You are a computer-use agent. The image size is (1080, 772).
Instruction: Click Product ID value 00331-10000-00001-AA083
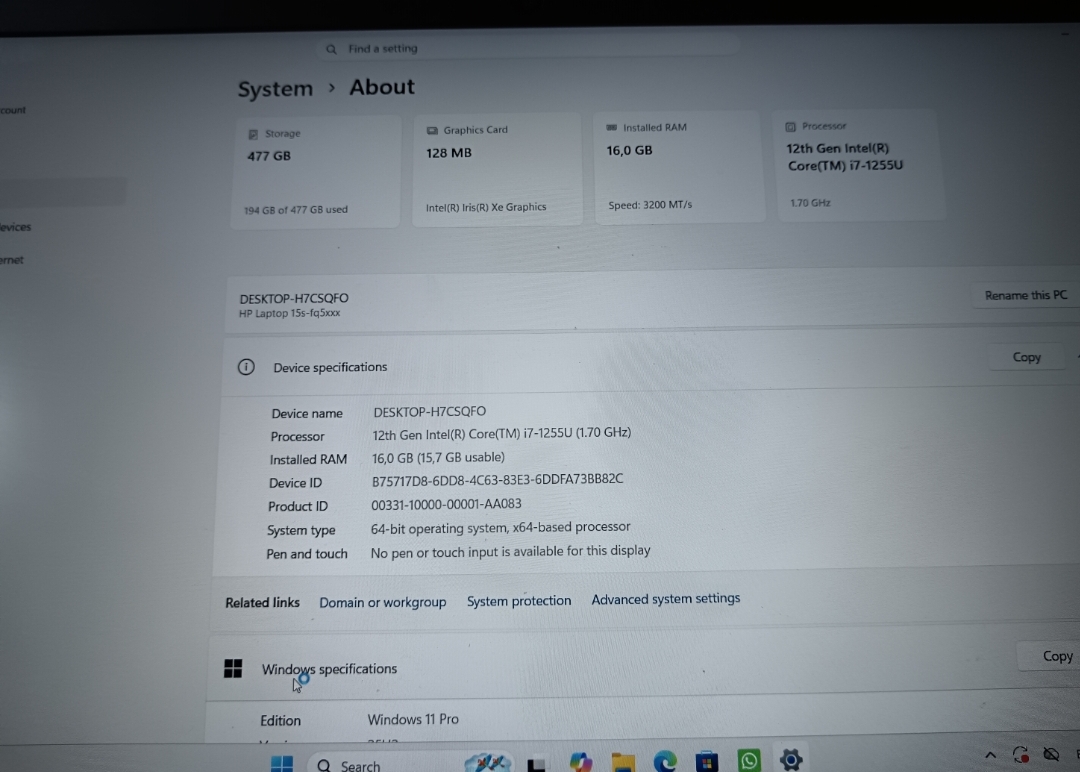click(446, 504)
